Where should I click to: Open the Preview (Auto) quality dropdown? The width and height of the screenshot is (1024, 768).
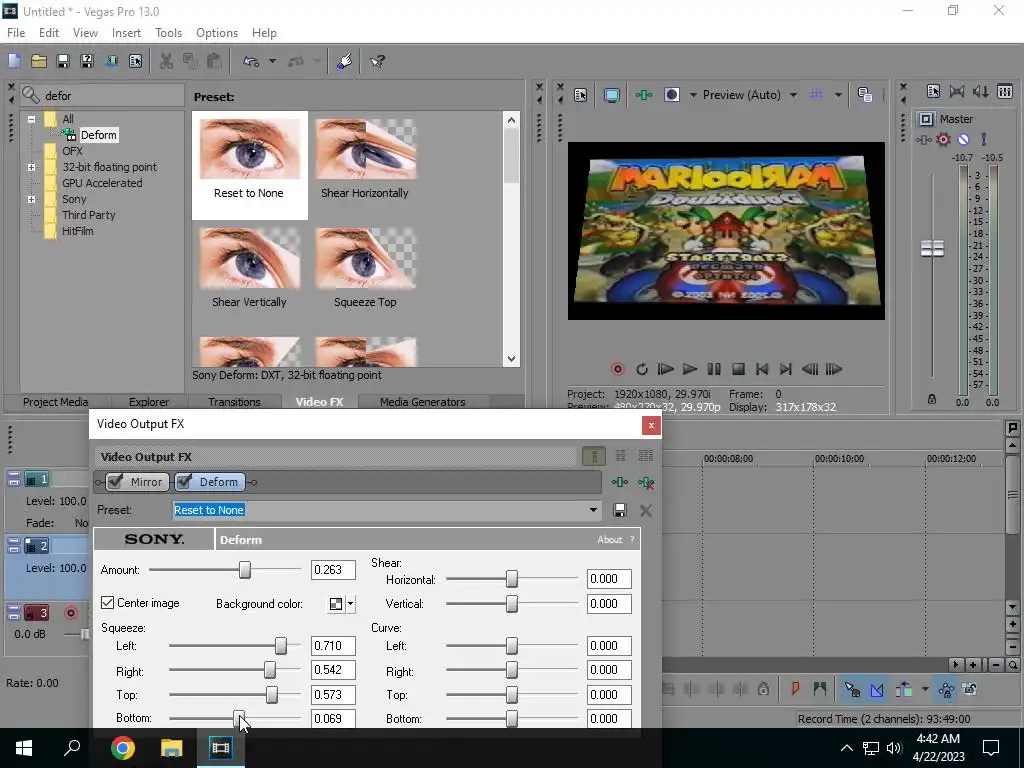tap(793, 95)
